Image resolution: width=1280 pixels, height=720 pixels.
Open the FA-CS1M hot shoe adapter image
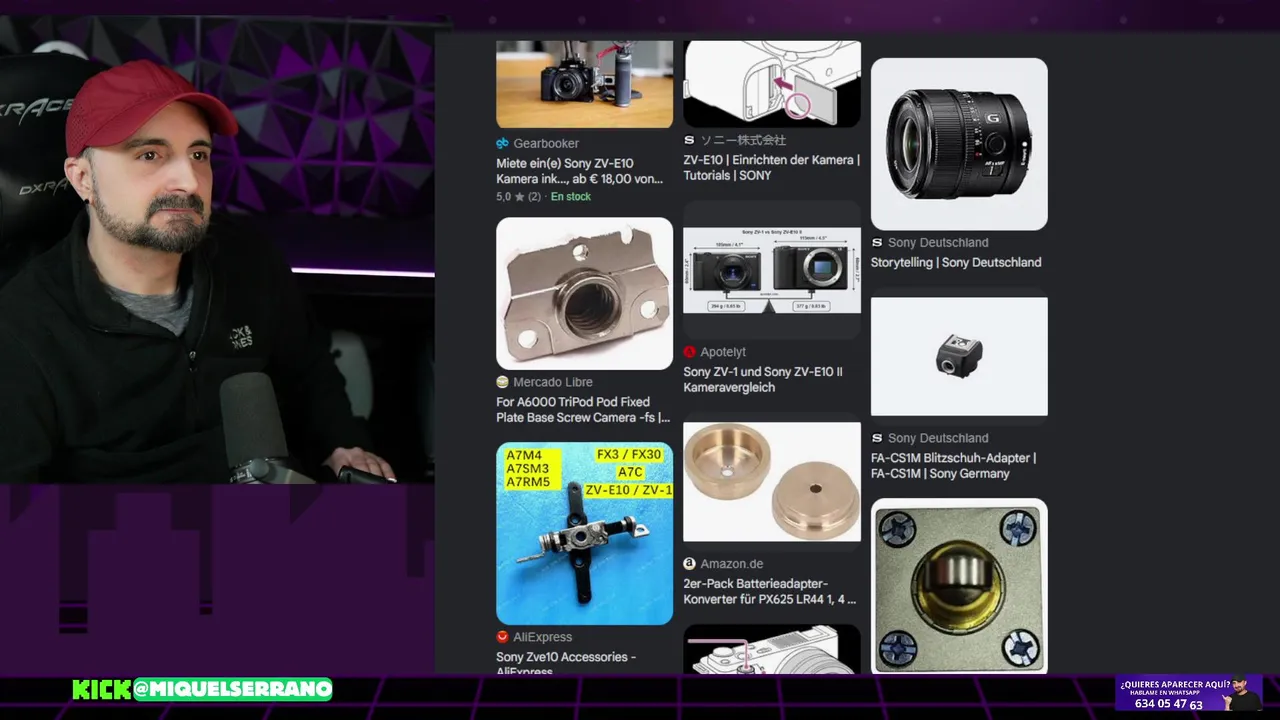[959, 356]
